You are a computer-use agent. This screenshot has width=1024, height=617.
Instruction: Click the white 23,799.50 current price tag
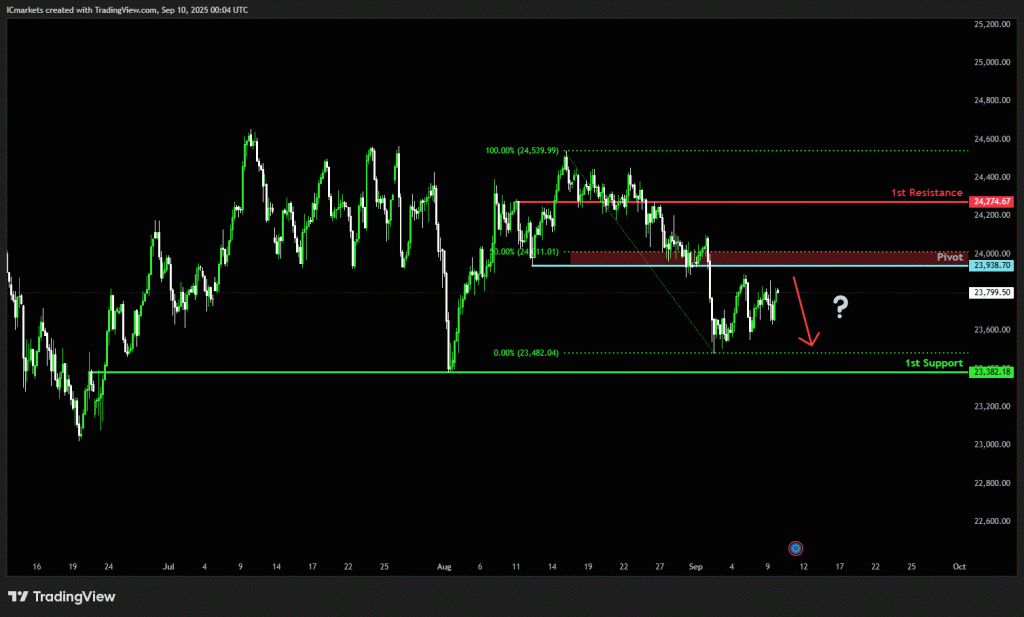pyautogui.click(x=991, y=293)
